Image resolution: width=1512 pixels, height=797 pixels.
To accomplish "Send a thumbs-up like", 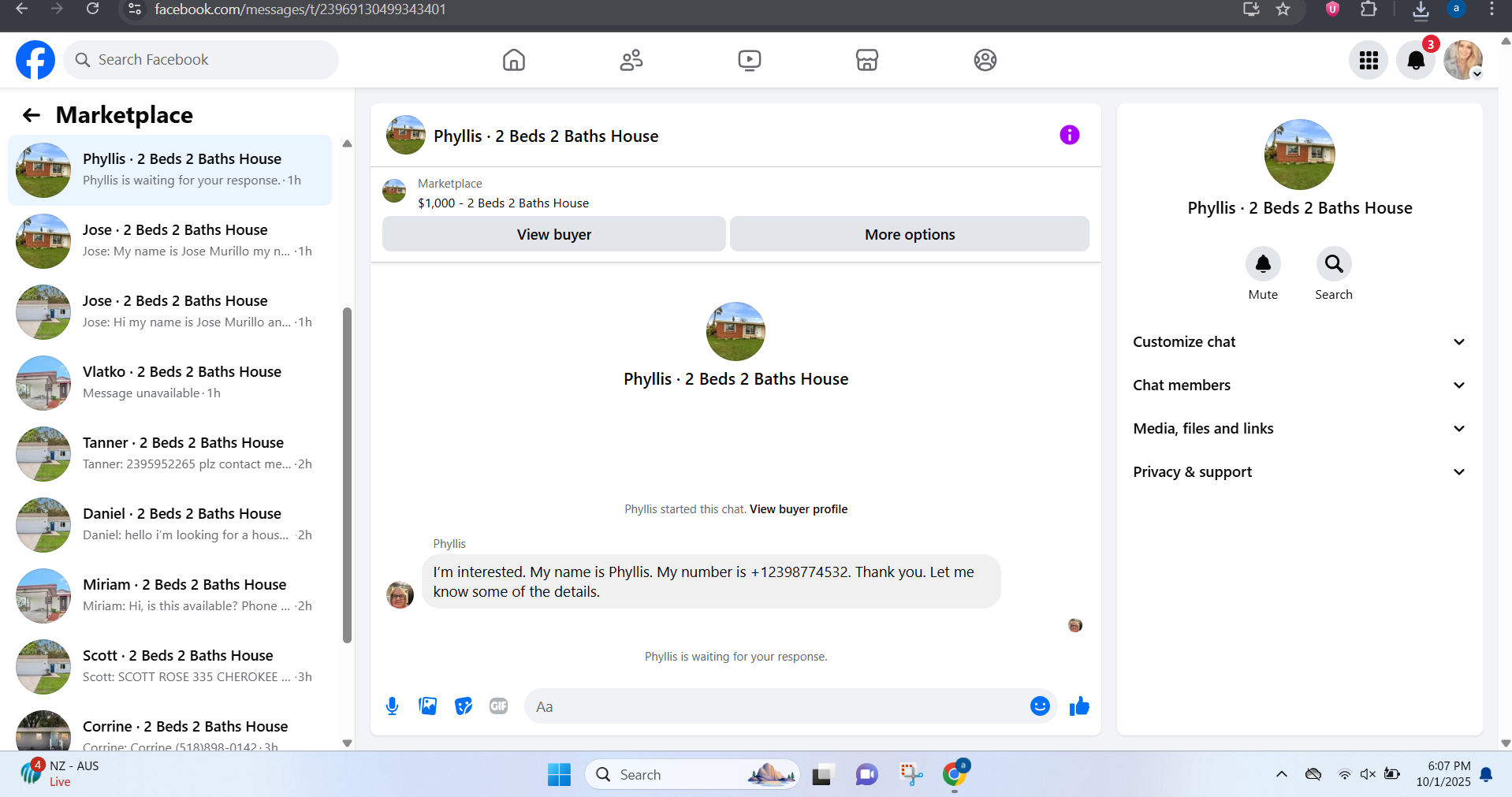I will pyautogui.click(x=1079, y=706).
